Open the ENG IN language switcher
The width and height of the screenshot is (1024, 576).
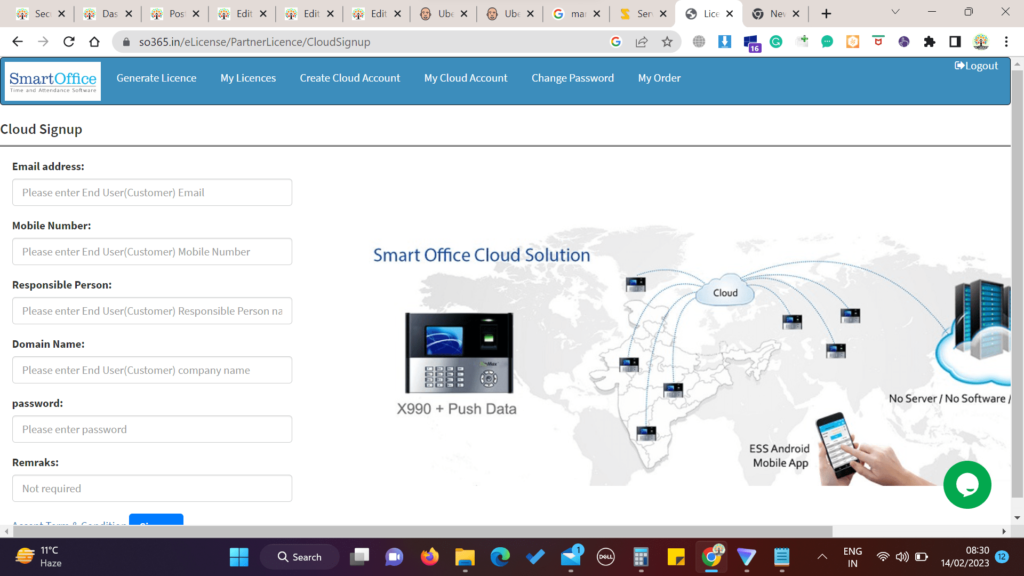(x=853, y=556)
